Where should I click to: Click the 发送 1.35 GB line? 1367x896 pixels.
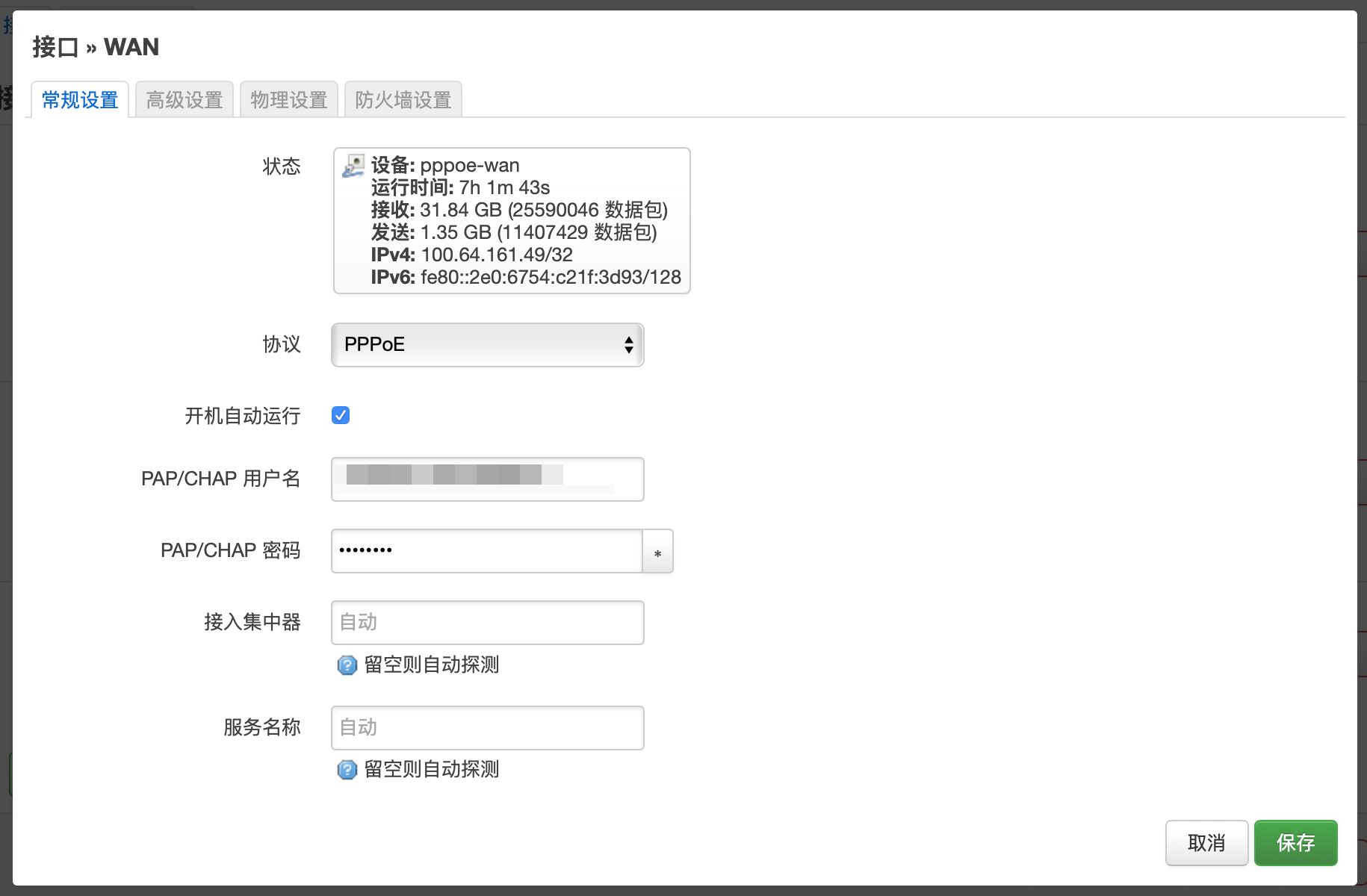pyautogui.click(x=514, y=232)
